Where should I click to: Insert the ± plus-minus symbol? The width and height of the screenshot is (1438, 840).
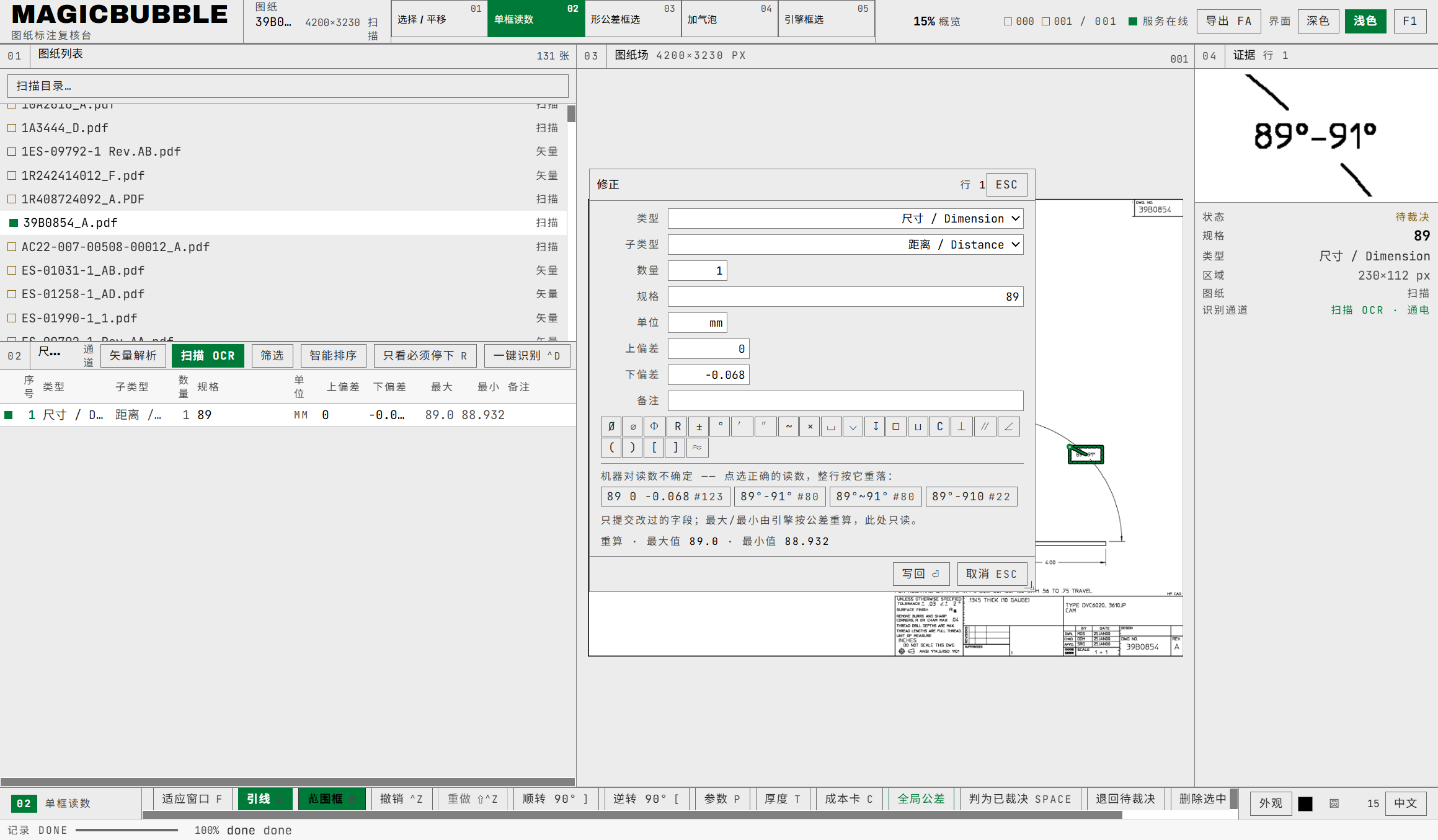click(x=699, y=427)
